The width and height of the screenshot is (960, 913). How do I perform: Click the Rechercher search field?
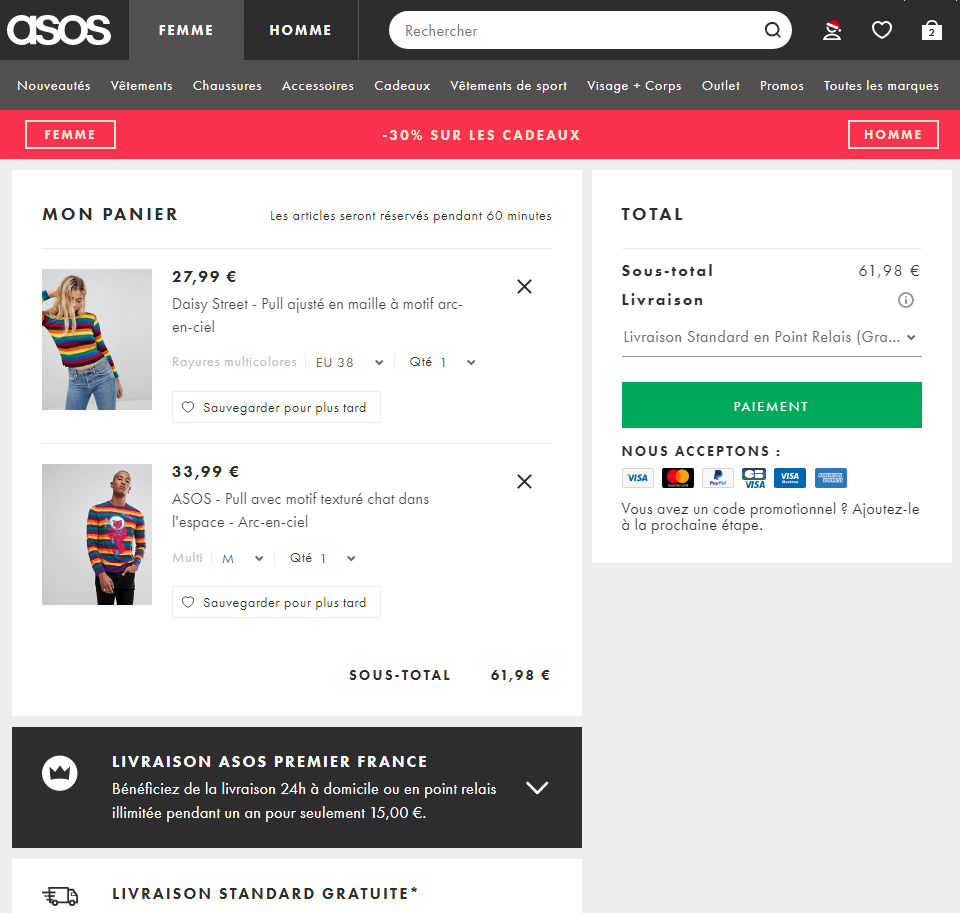pyautogui.click(x=575, y=31)
